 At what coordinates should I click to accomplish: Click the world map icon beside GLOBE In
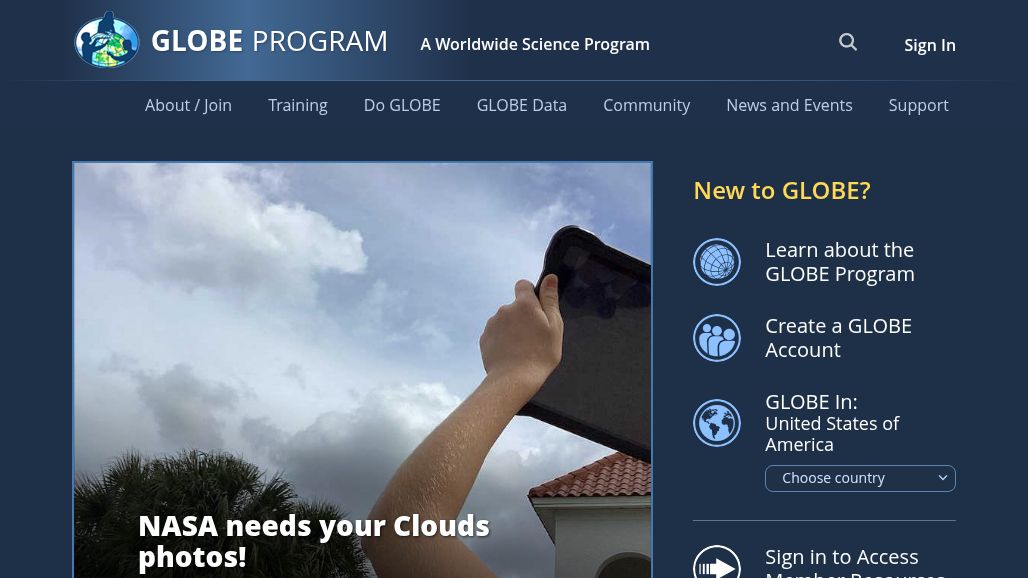(717, 423)
